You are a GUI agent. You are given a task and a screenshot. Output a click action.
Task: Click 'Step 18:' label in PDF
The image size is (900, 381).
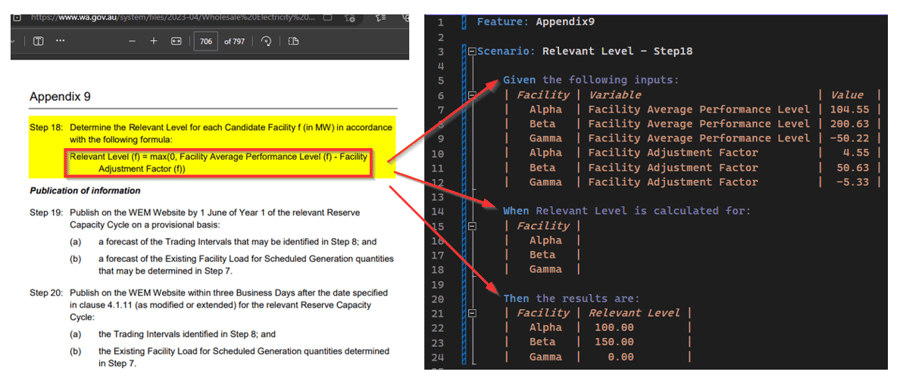46,127
